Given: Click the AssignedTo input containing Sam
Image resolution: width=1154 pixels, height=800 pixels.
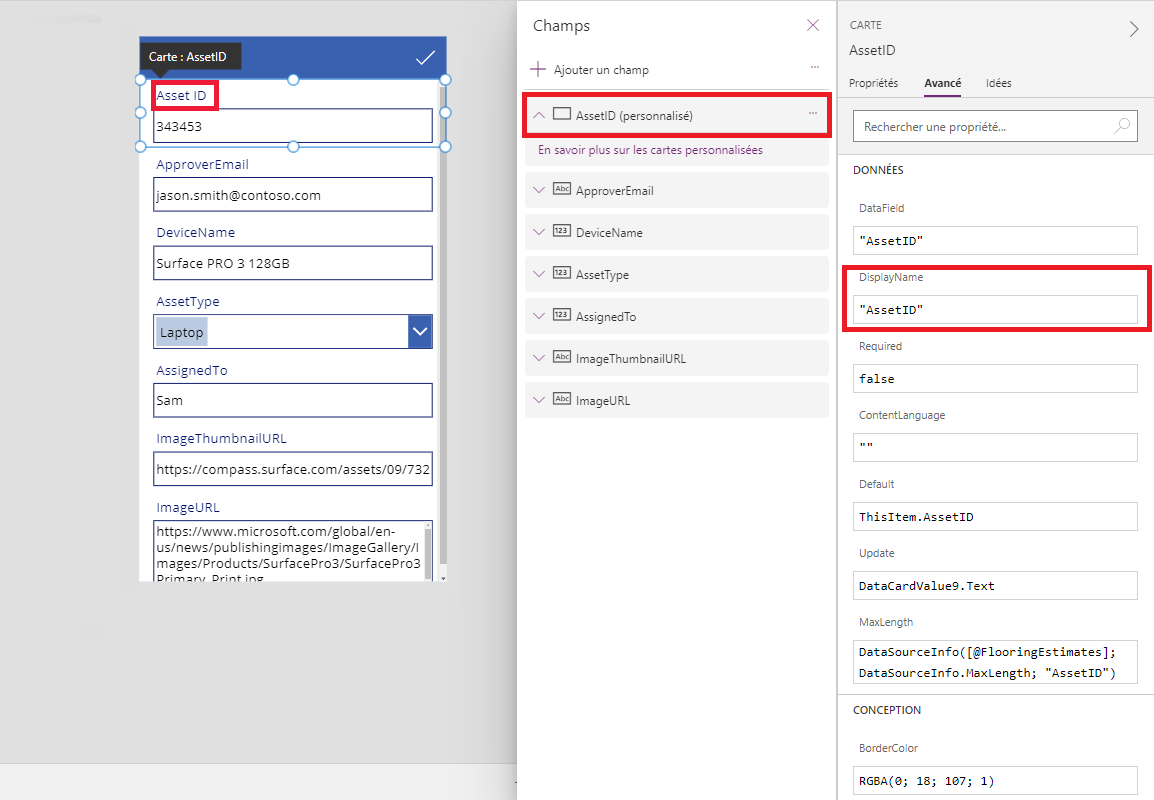Looking at the screenshot, I should 293,400.
